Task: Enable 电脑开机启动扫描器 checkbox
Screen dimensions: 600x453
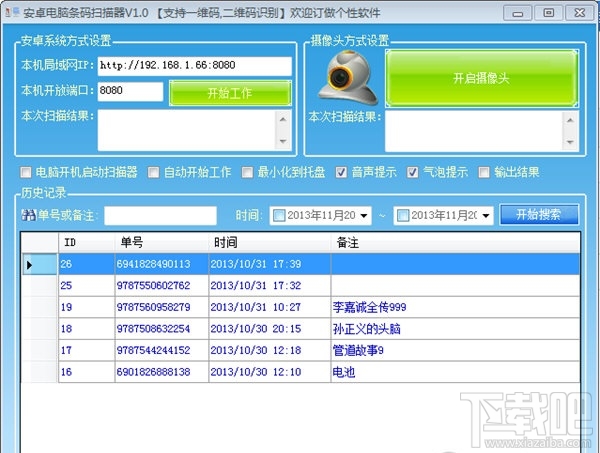Action: (x=26, y=172)
